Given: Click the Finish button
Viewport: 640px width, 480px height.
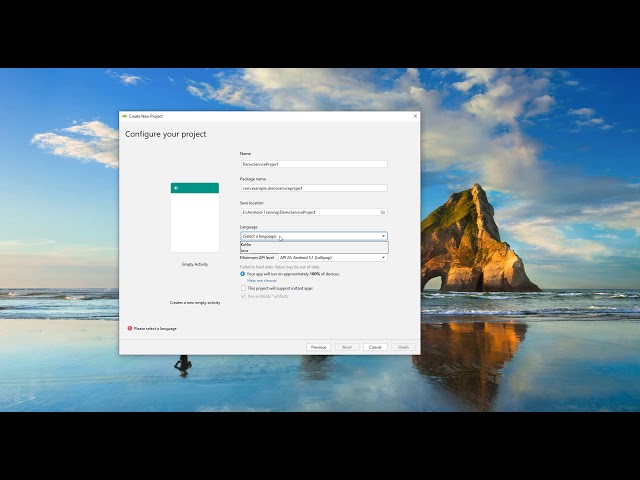Looking at the screenshot, I should 403,347.
